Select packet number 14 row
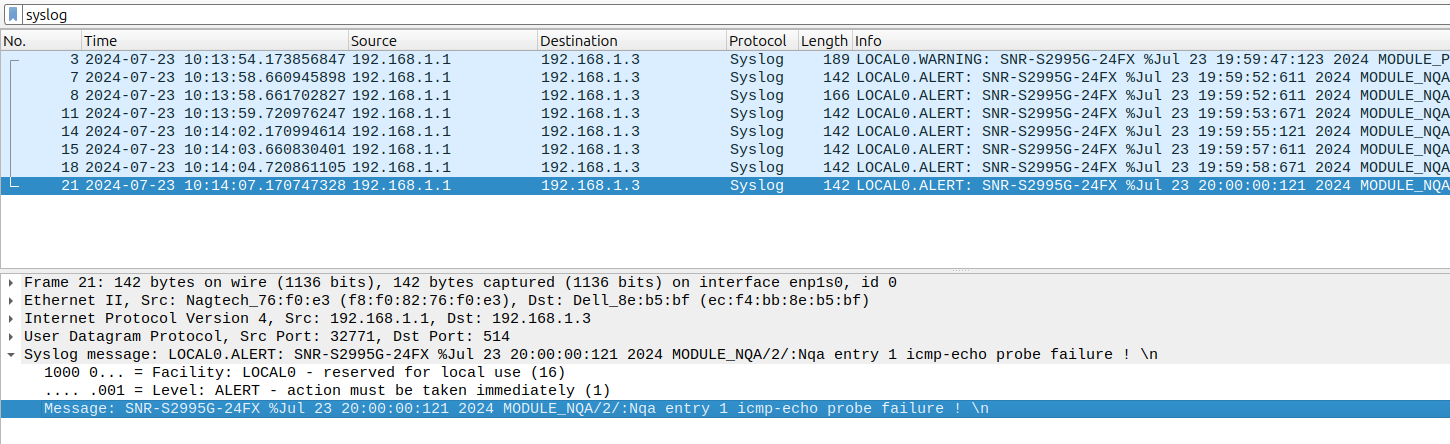 click(725, 132)
